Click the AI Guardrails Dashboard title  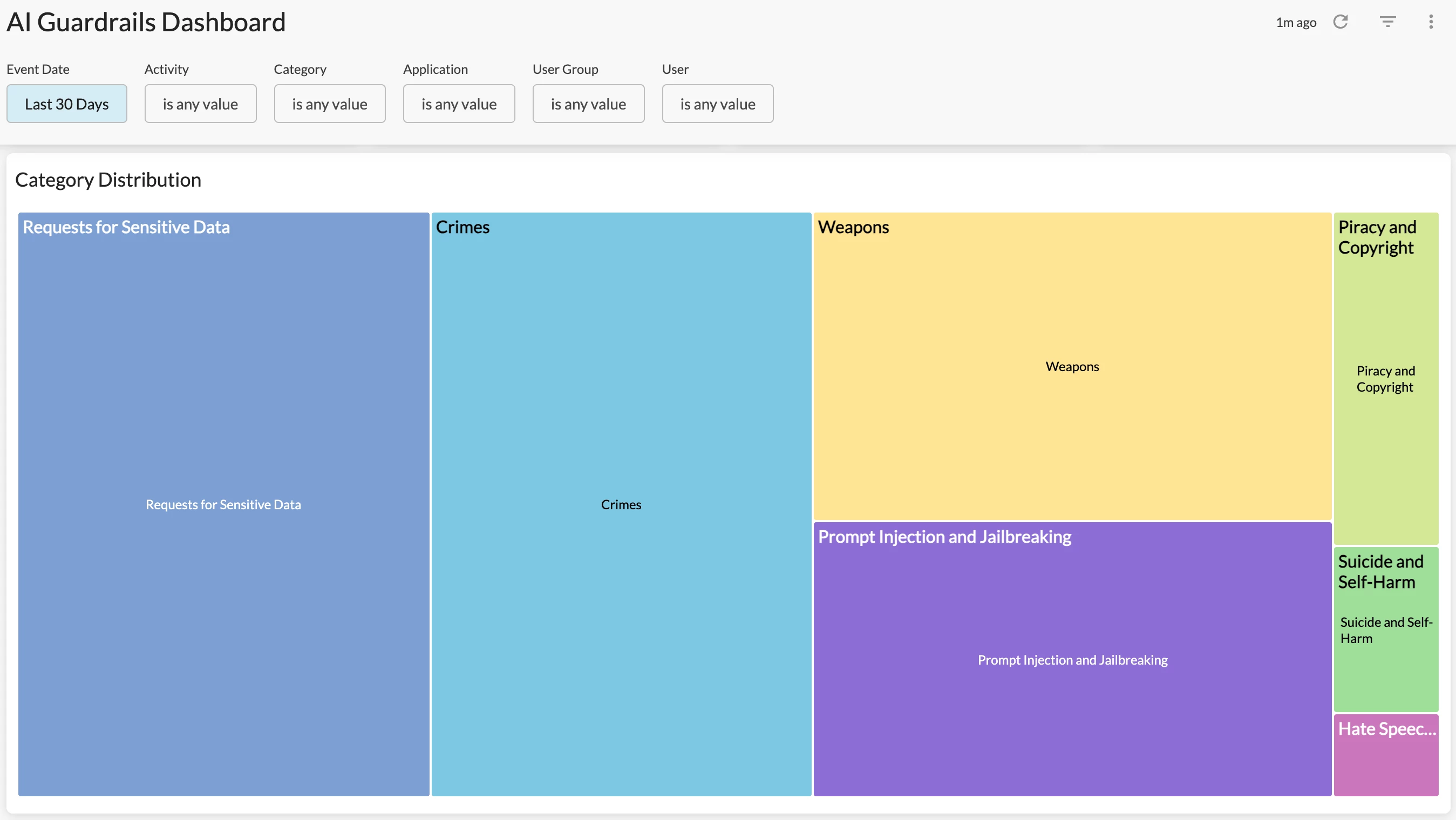[146, 23]
